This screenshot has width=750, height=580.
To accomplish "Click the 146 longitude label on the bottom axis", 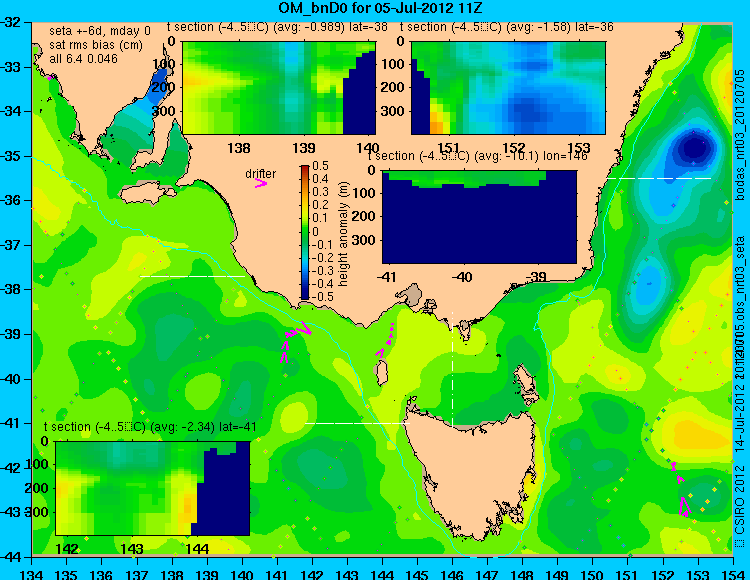I will tap(452, 574).
